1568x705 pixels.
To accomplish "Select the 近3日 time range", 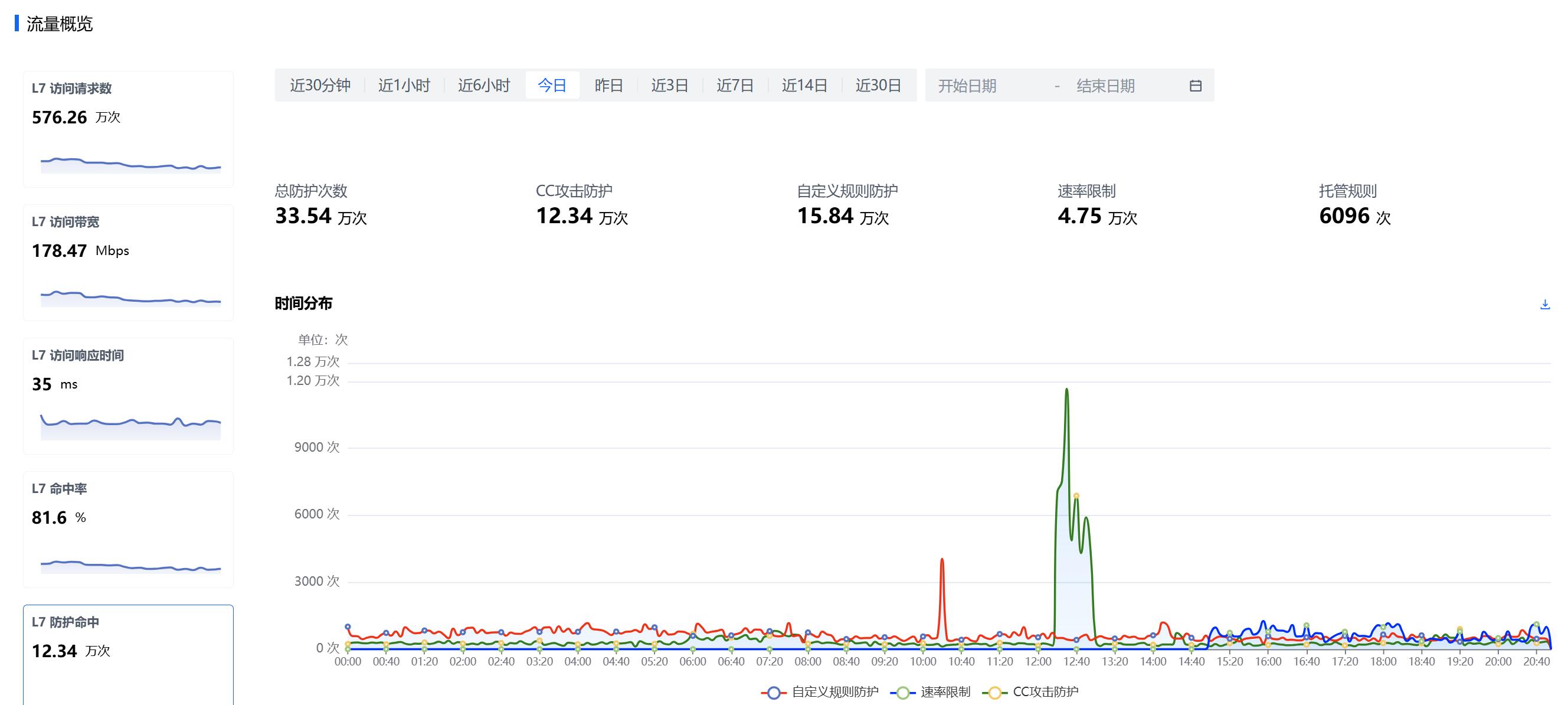I will click(670, 85).
